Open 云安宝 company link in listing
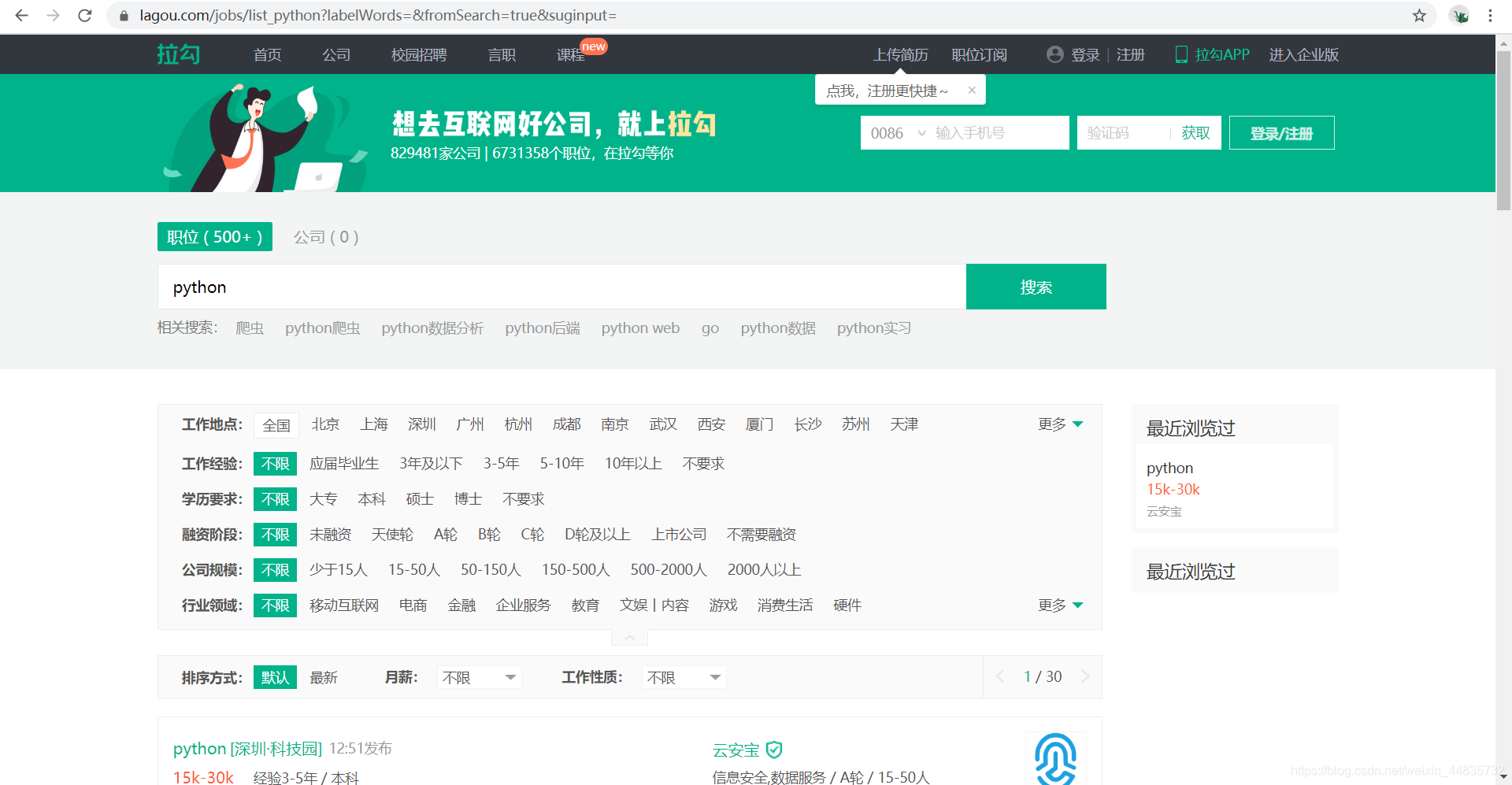The width and height of the screenshot is (1512, 785). point(736,750)
